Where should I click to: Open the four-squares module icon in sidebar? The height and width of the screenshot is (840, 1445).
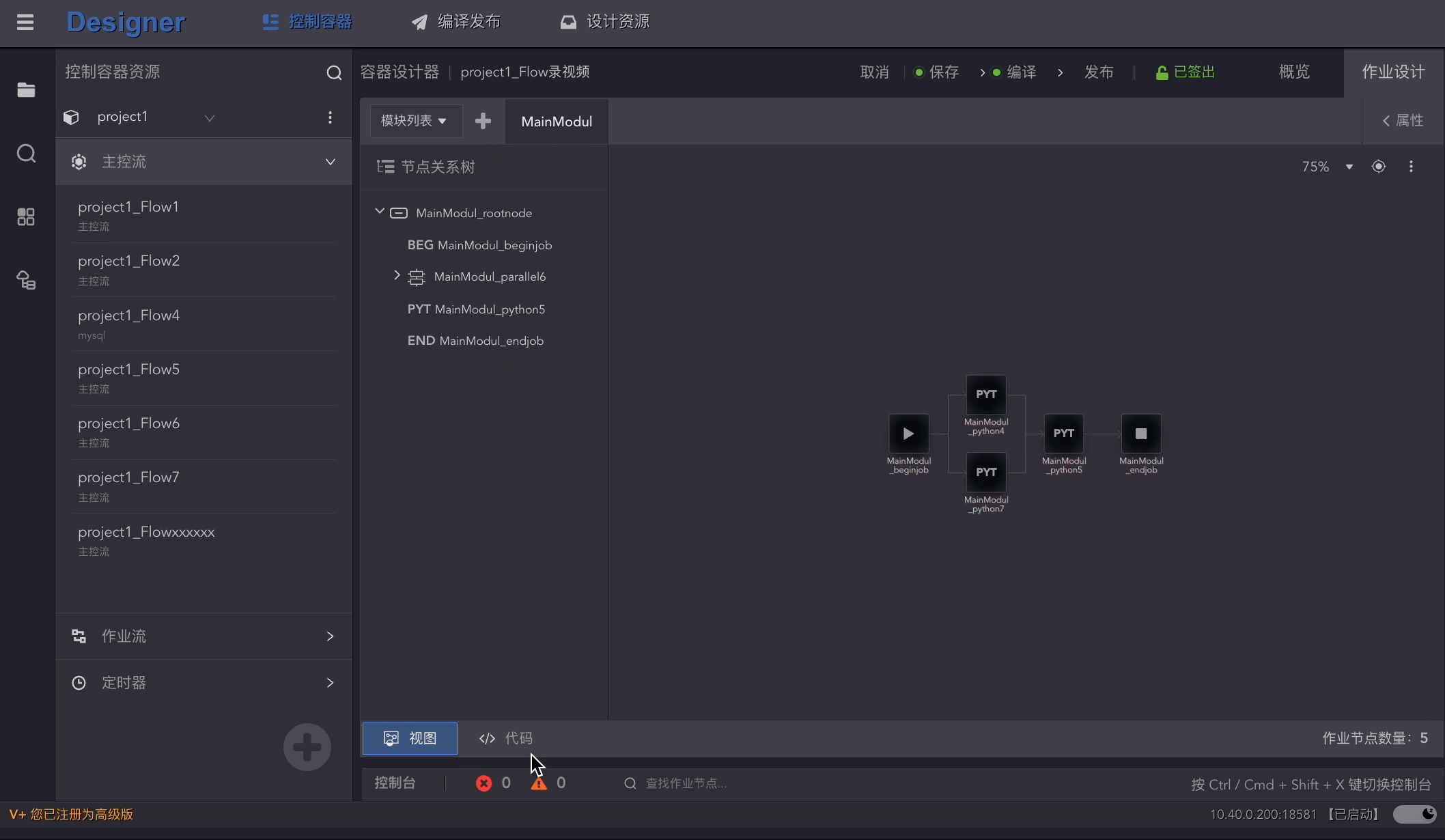pos(26,217)
